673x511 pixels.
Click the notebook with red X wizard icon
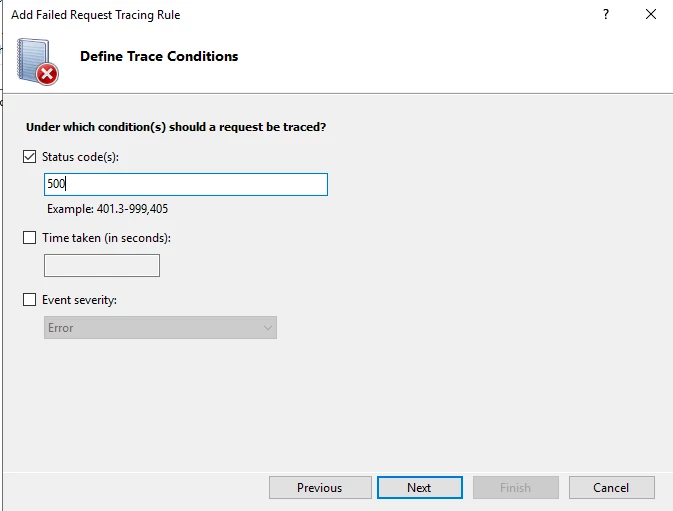(x=37, y=62)
